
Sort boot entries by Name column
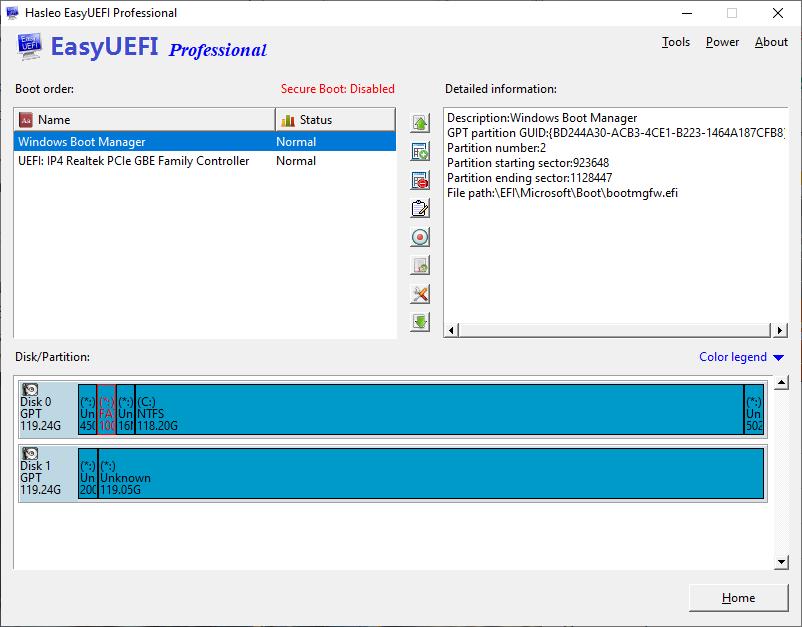(145, 120)
